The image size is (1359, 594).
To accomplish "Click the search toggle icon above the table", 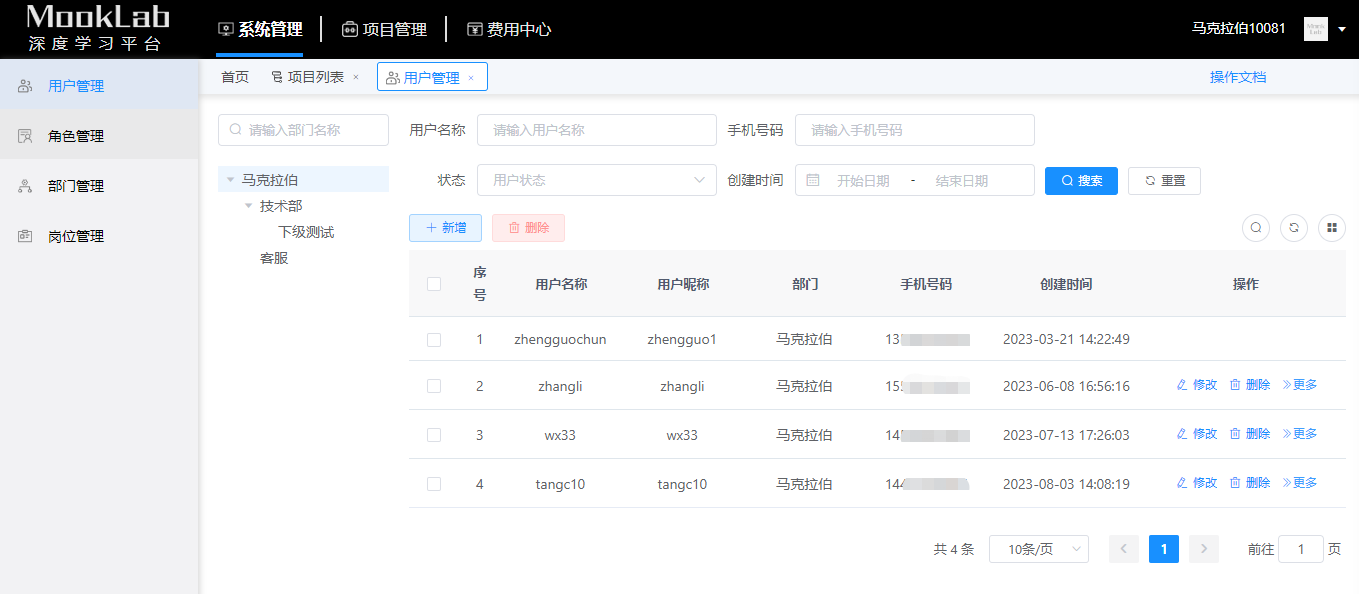I will [x=1256, y=228].
